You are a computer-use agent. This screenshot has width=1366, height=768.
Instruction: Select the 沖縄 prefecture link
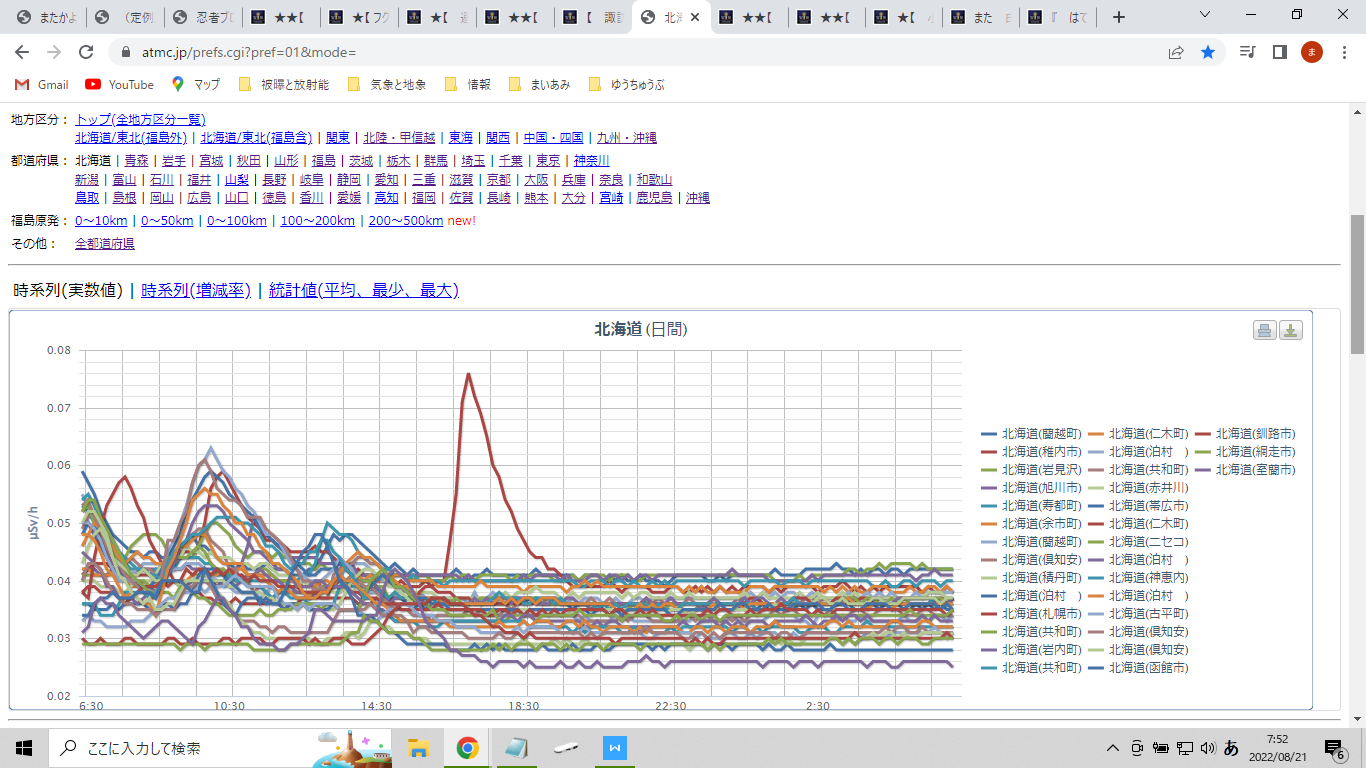click(698, 198)
